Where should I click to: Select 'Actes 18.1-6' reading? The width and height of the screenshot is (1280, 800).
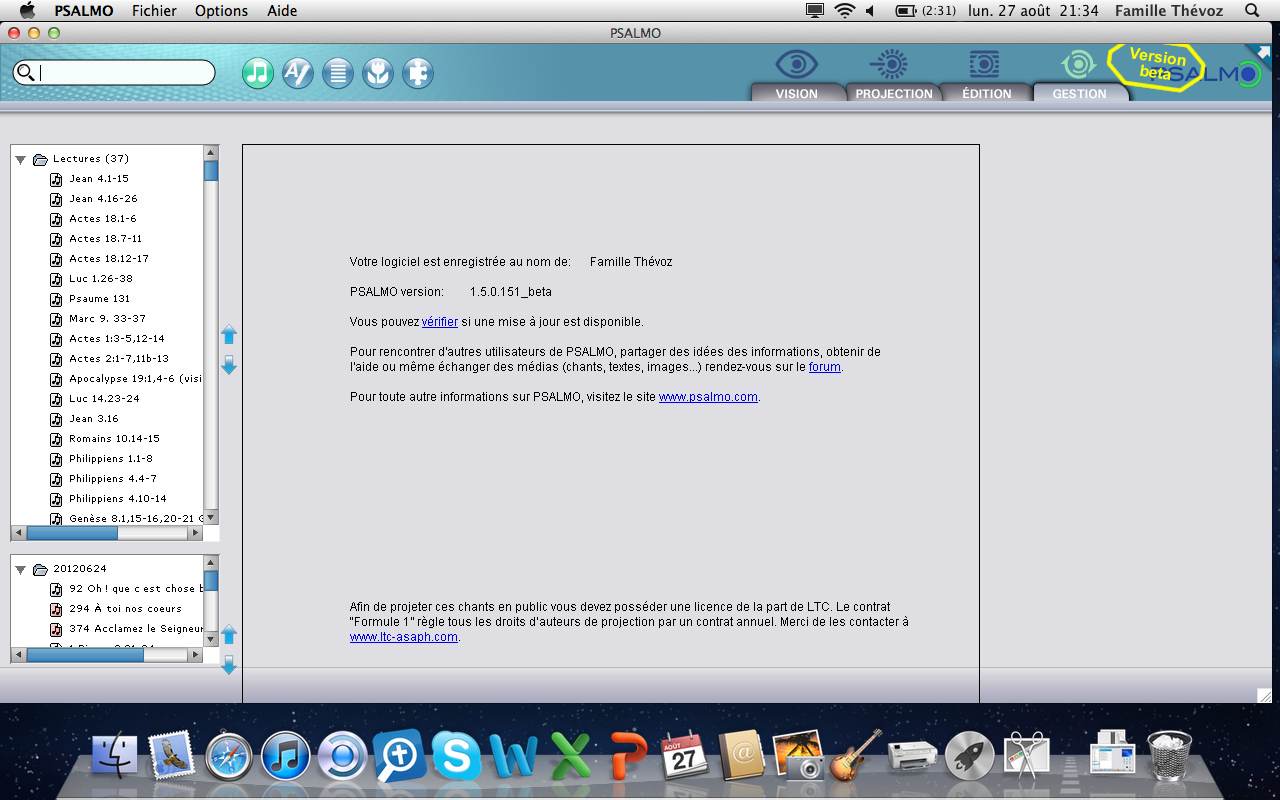[x=103, y=219]
